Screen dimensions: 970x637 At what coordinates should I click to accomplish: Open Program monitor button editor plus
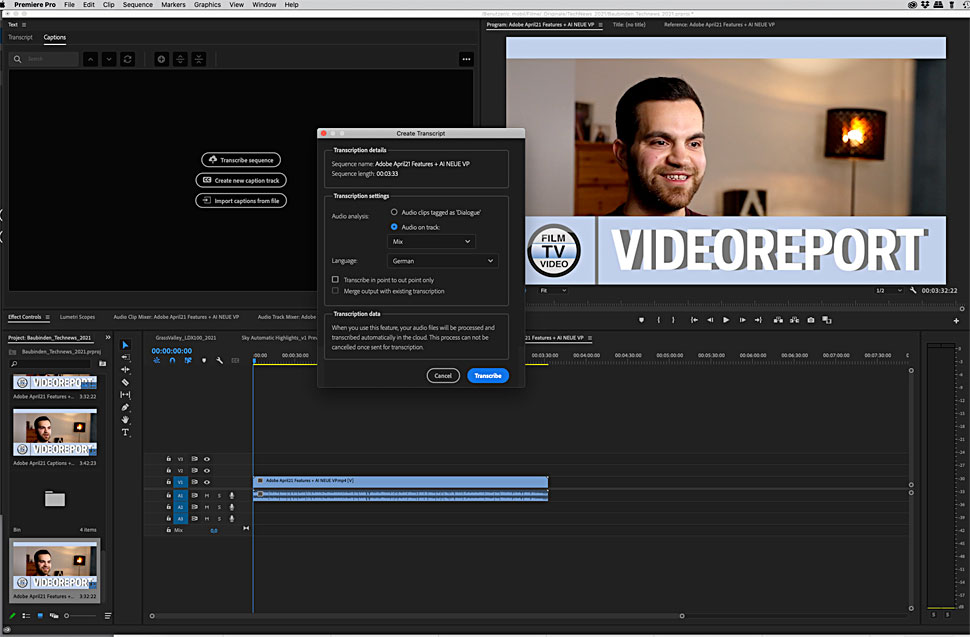(x=956, y=320)
